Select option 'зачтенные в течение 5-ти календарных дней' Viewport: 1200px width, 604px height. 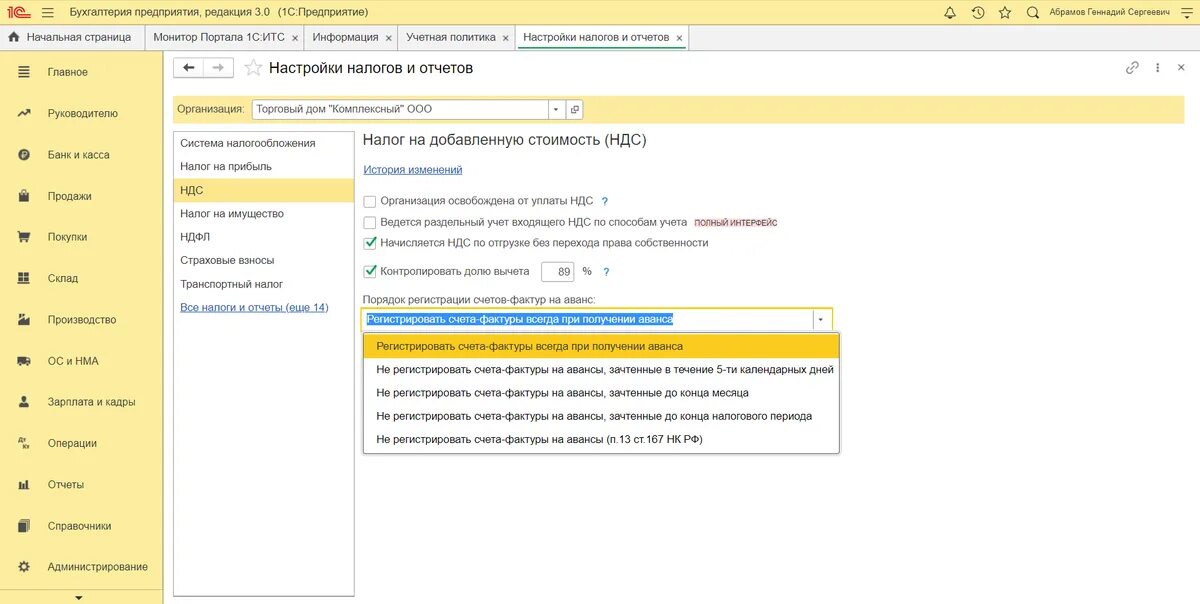click(x=601, y=369)
